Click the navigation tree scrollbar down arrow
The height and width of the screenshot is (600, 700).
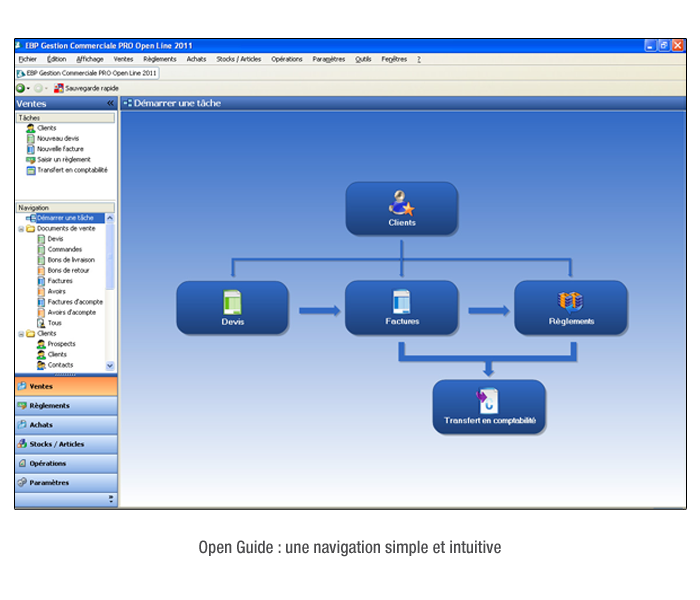point(110,366)
